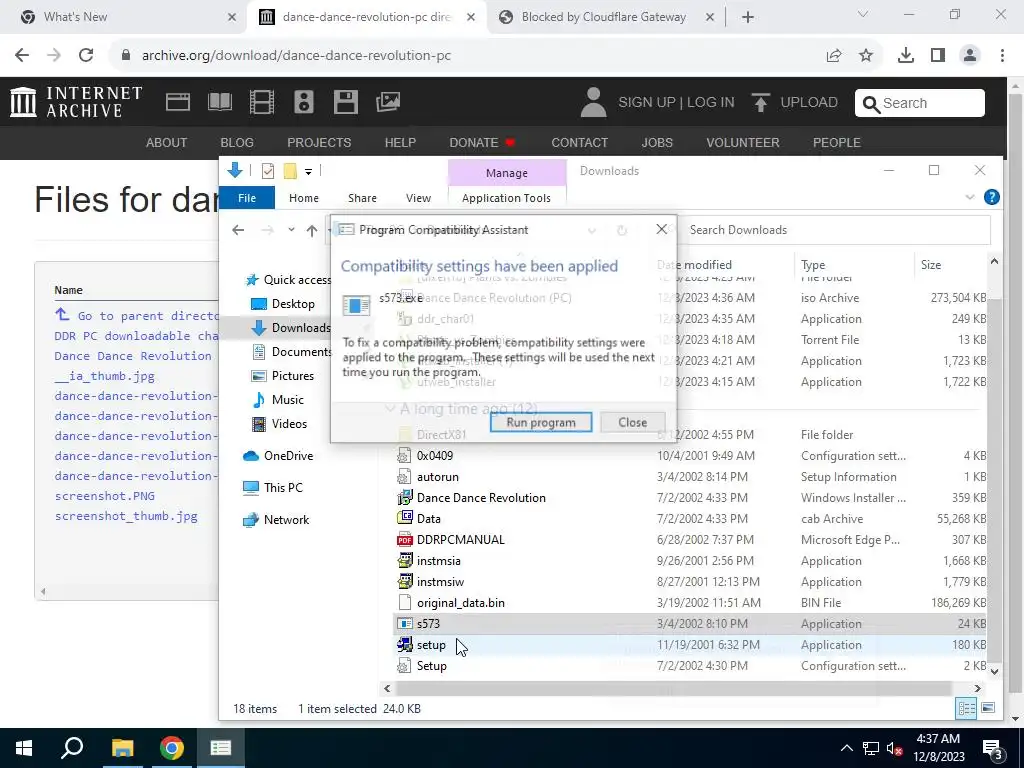The image size is (1024, 768).
Task: Click the Internet Archive logo
Action: pos(76,102)
